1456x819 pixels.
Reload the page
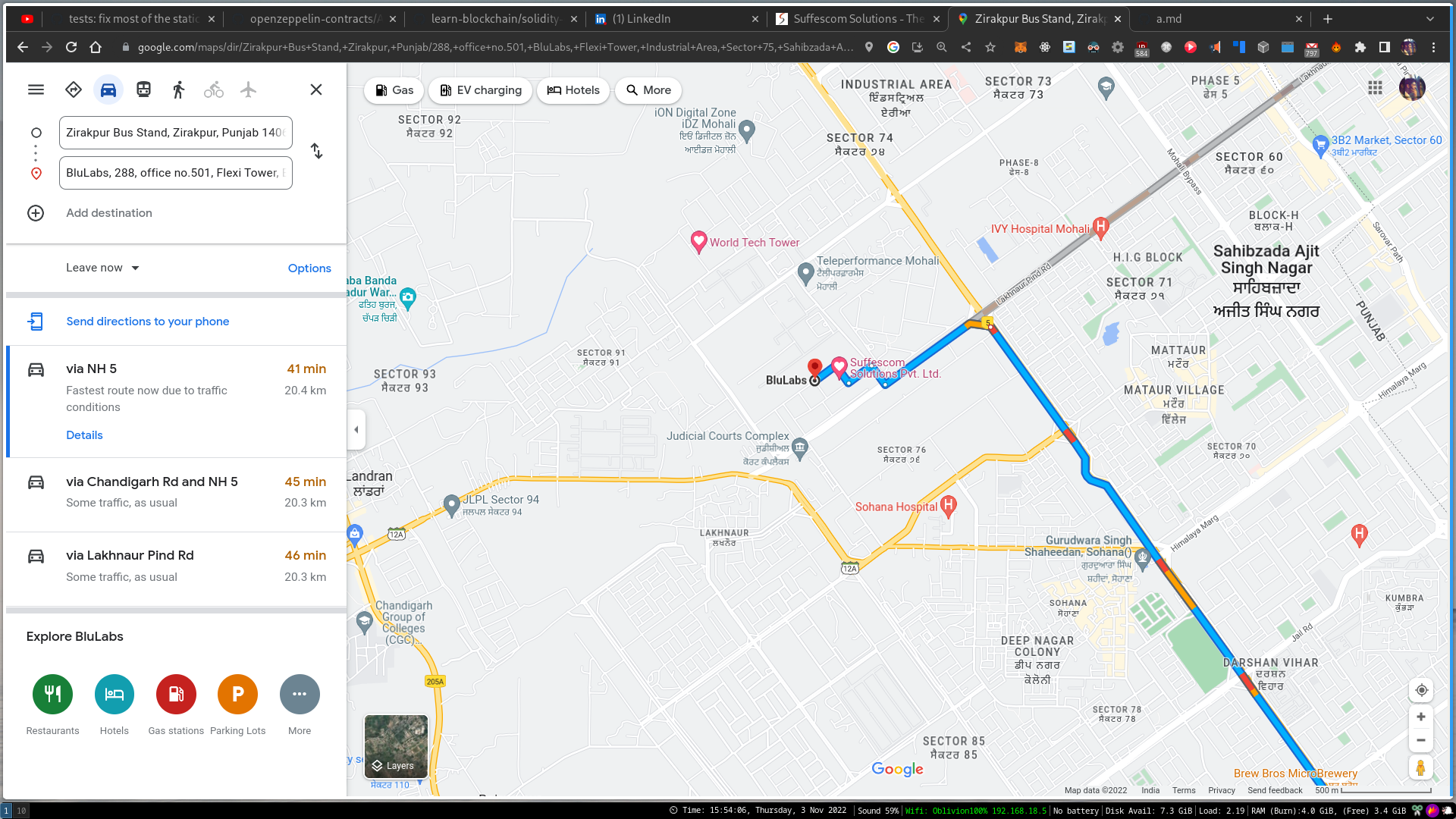click(71, 47)
